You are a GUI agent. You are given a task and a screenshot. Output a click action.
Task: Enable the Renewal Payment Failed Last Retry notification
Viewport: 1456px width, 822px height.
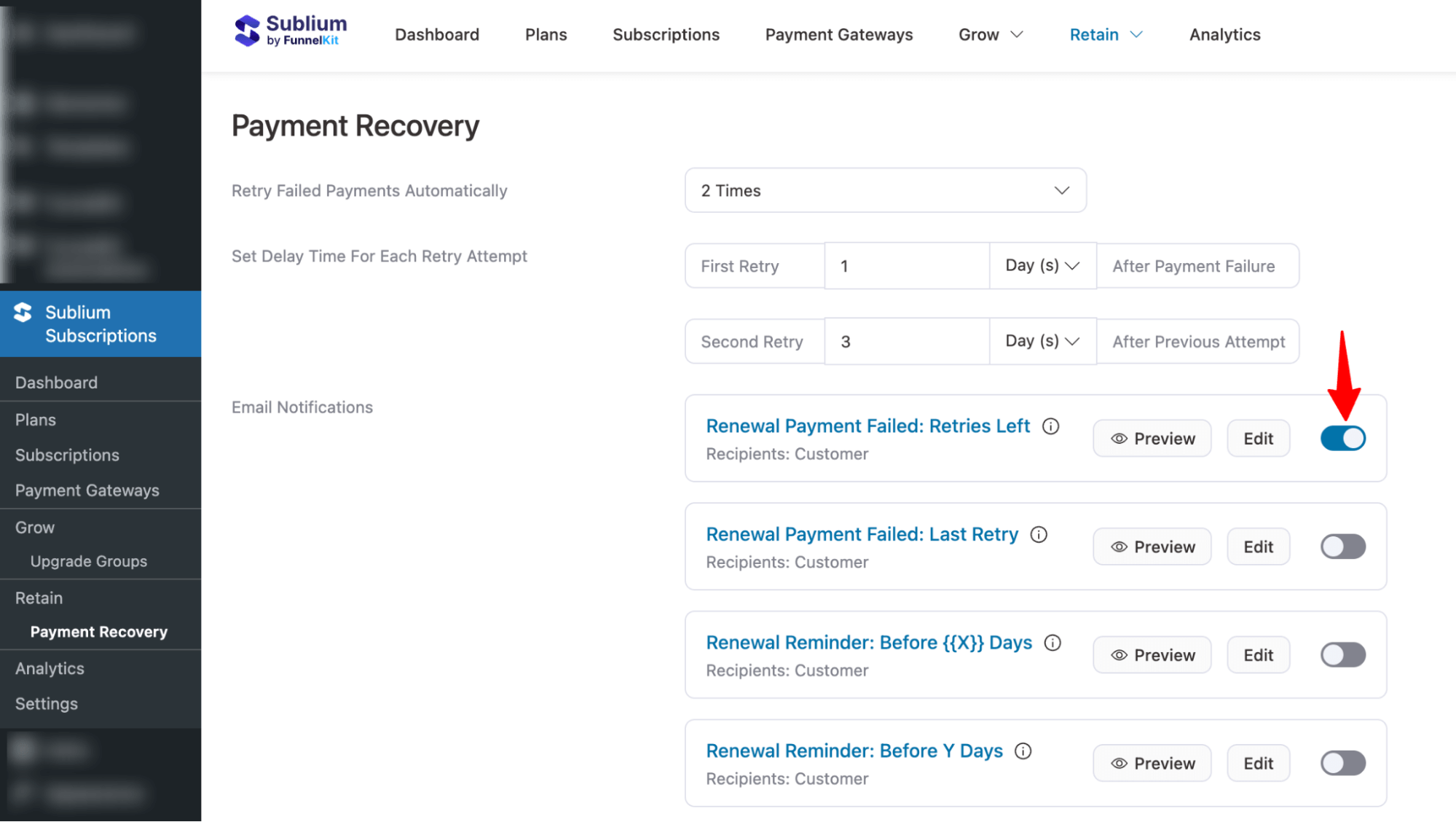coord(1342,546)
